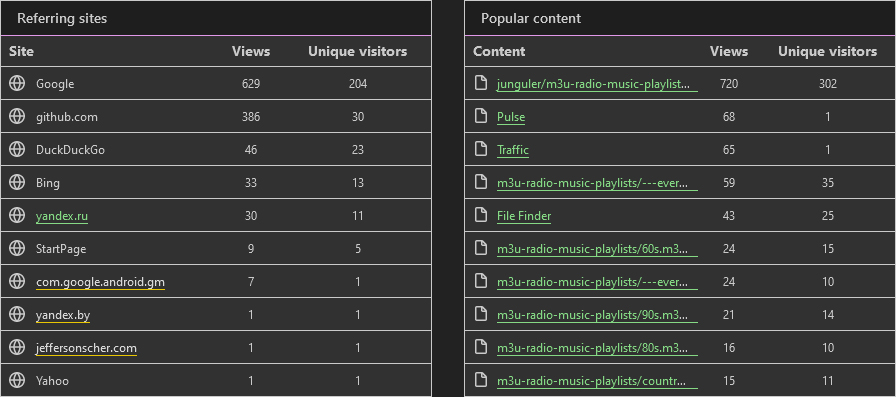Viewport: 896px width, 397px height.
Task: Open the 90s.m3u playlist link
Action: (x=597, y=315)
